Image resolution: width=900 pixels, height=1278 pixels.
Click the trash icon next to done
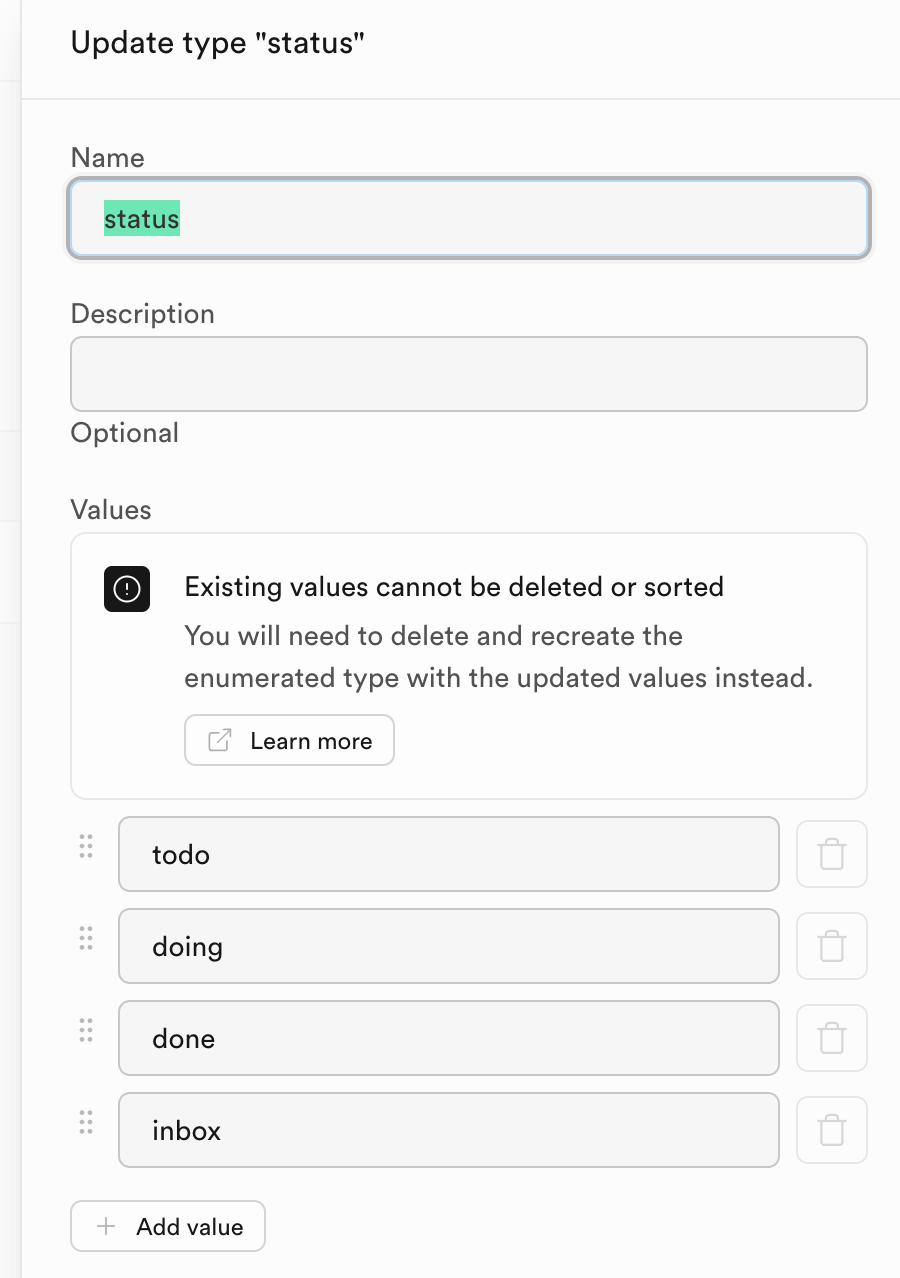(x=832, y=1038)
